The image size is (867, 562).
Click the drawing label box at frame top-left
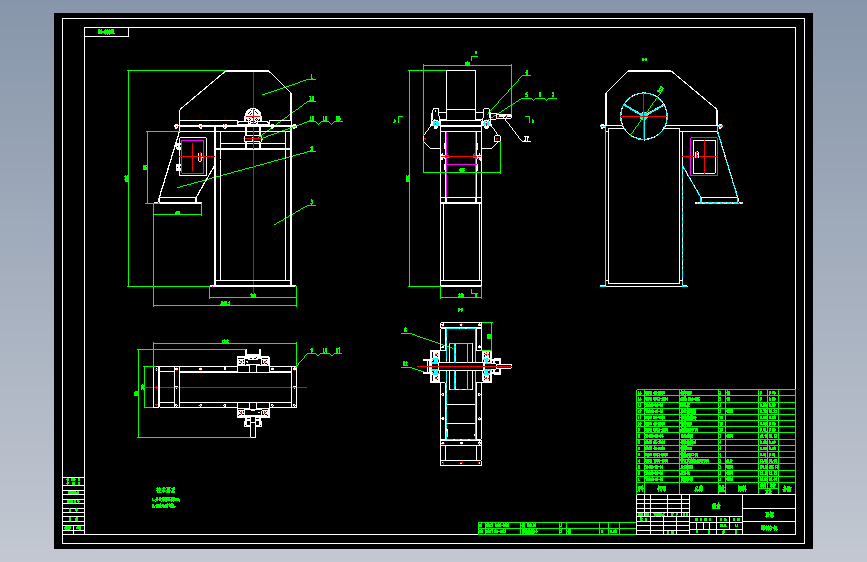click(x=107, y=32)
